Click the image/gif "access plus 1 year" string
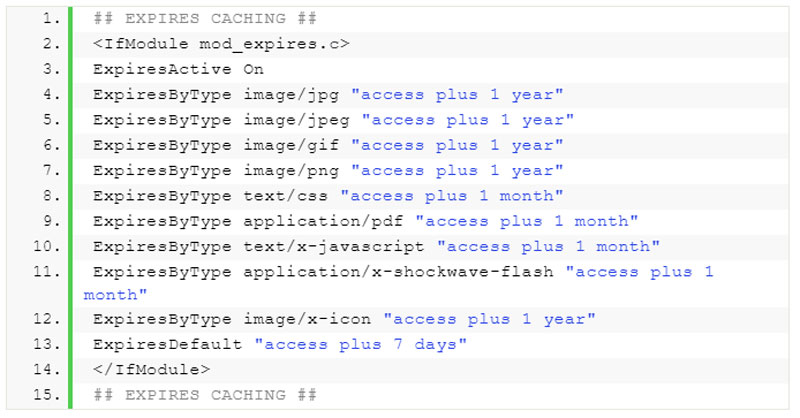This screenshot has width=800, height=418. [457, 145]
